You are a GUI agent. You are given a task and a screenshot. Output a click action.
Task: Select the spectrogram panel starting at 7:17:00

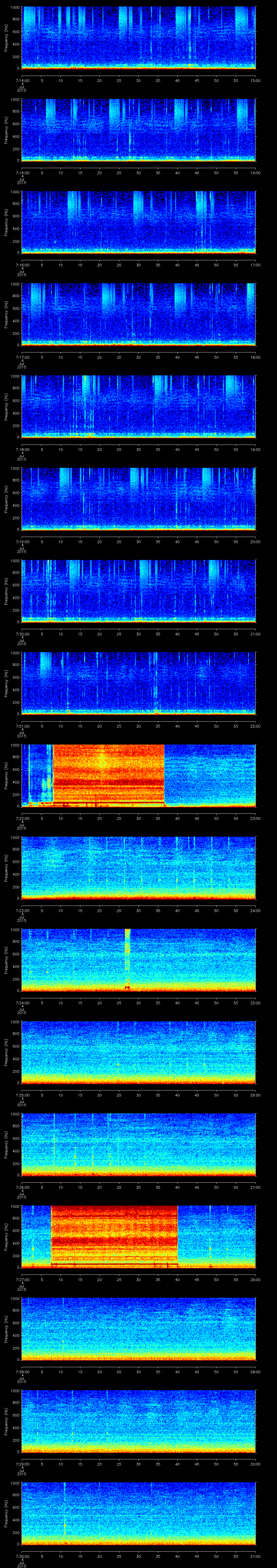point(139,315)
